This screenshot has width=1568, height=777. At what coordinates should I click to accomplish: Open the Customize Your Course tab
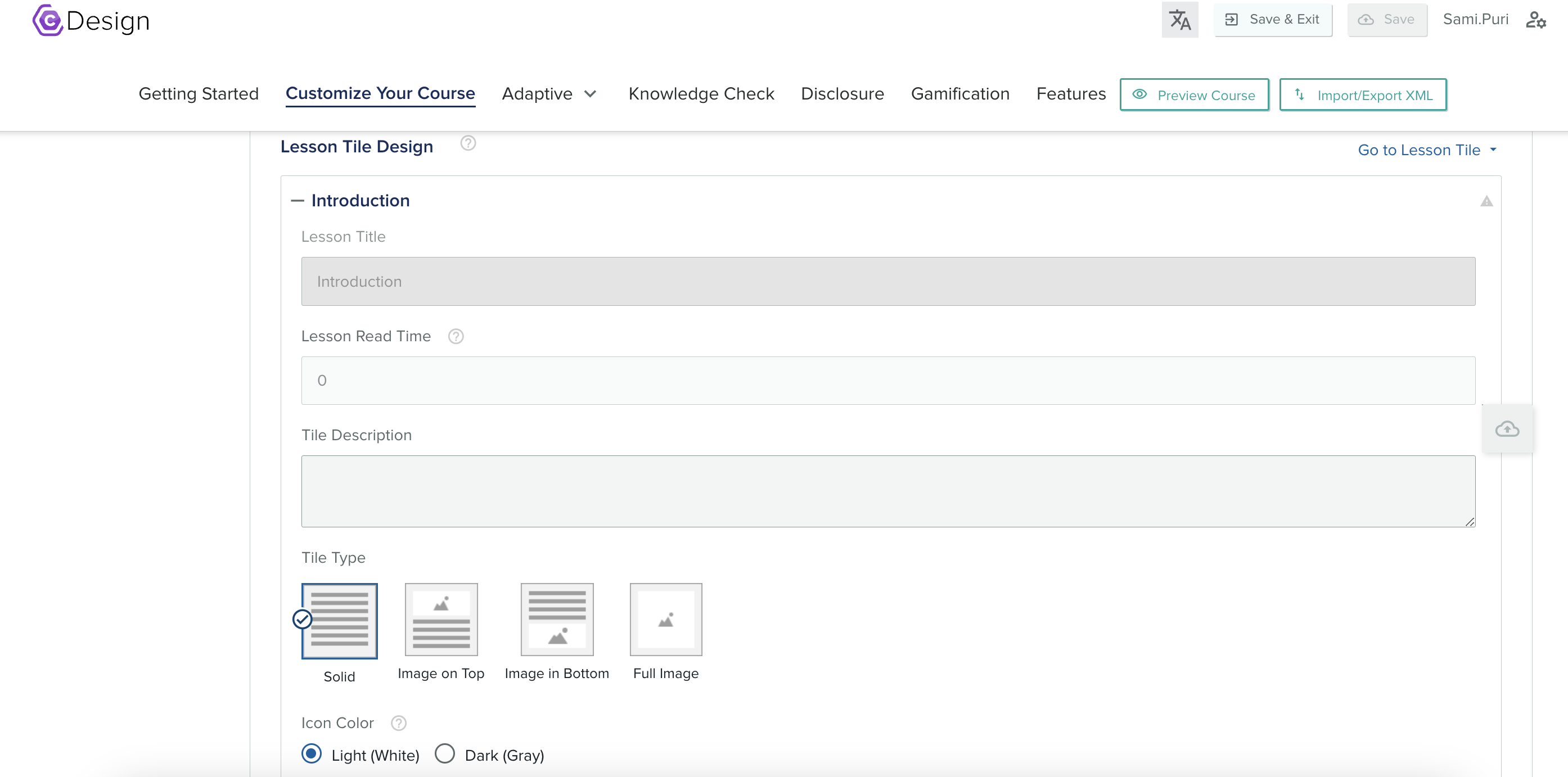point(380,94)
